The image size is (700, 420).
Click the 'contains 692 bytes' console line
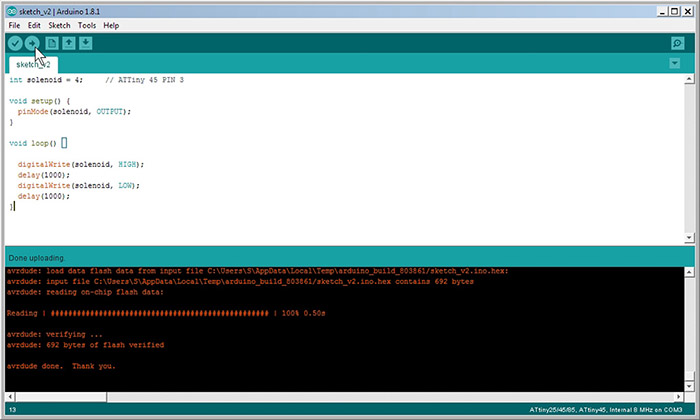point(240,282)
